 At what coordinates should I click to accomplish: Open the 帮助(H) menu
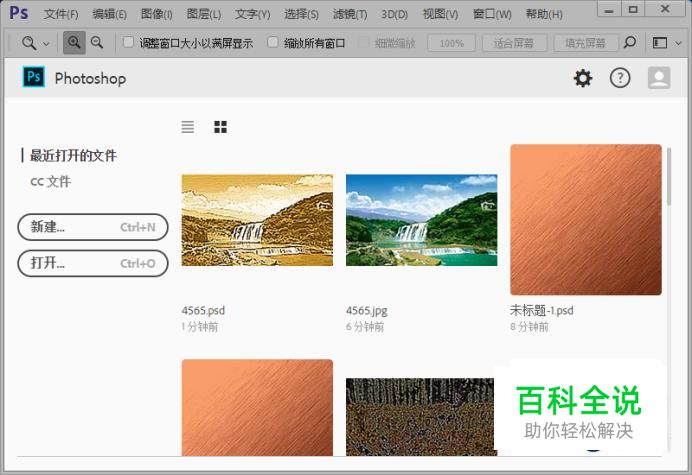point(544,14)
